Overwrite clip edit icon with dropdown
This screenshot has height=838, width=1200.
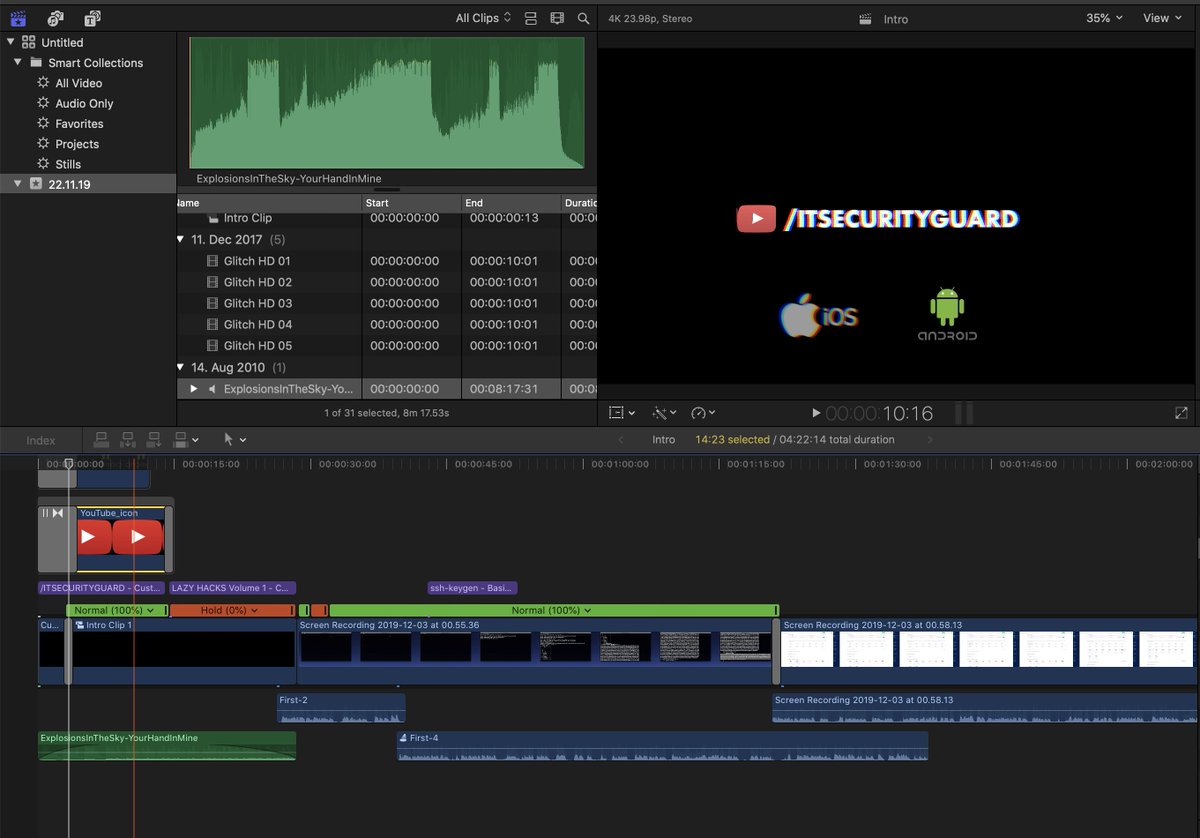(186, 439)
